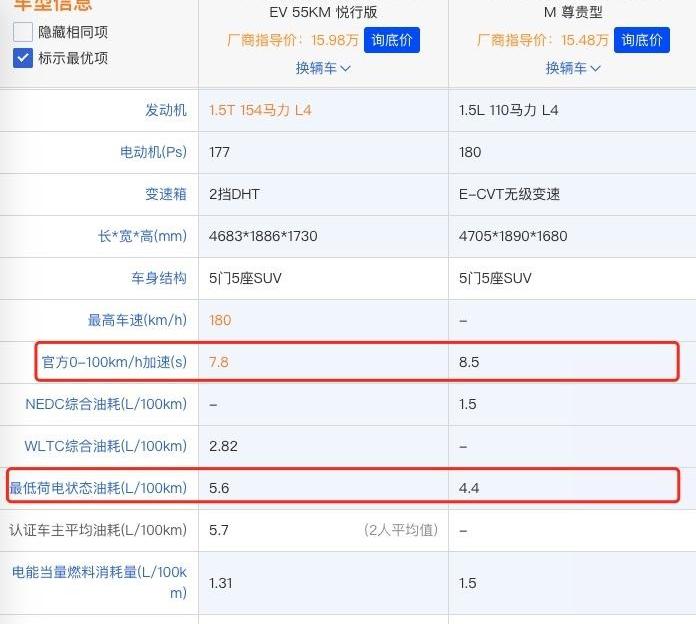Select the 1.5L 110马力 L4 engine value
Viewport: 696px width, 624px height.
[509, 110]
